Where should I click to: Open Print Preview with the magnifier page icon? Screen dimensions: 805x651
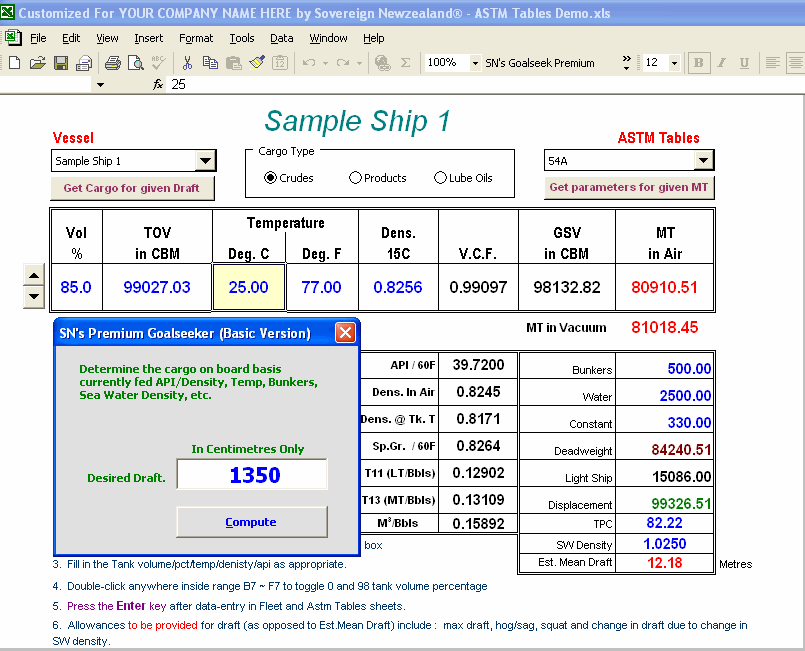(x=136, y=63)
